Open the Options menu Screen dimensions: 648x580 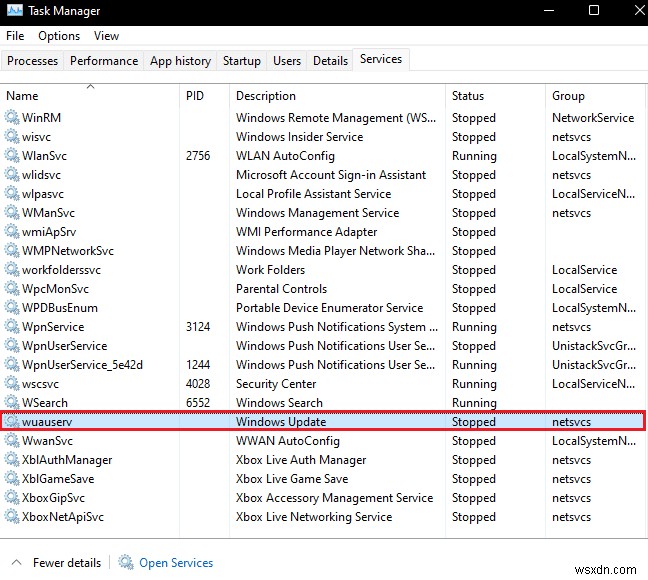(59, 36)
